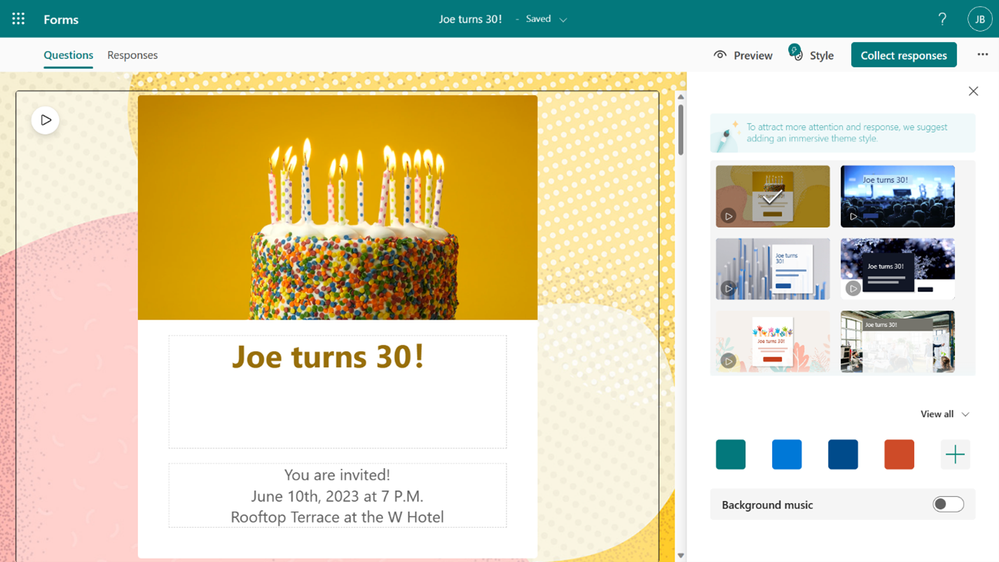Edit the "You are invited!" description box
Screen dimensions: 999x562
[338, 496]
